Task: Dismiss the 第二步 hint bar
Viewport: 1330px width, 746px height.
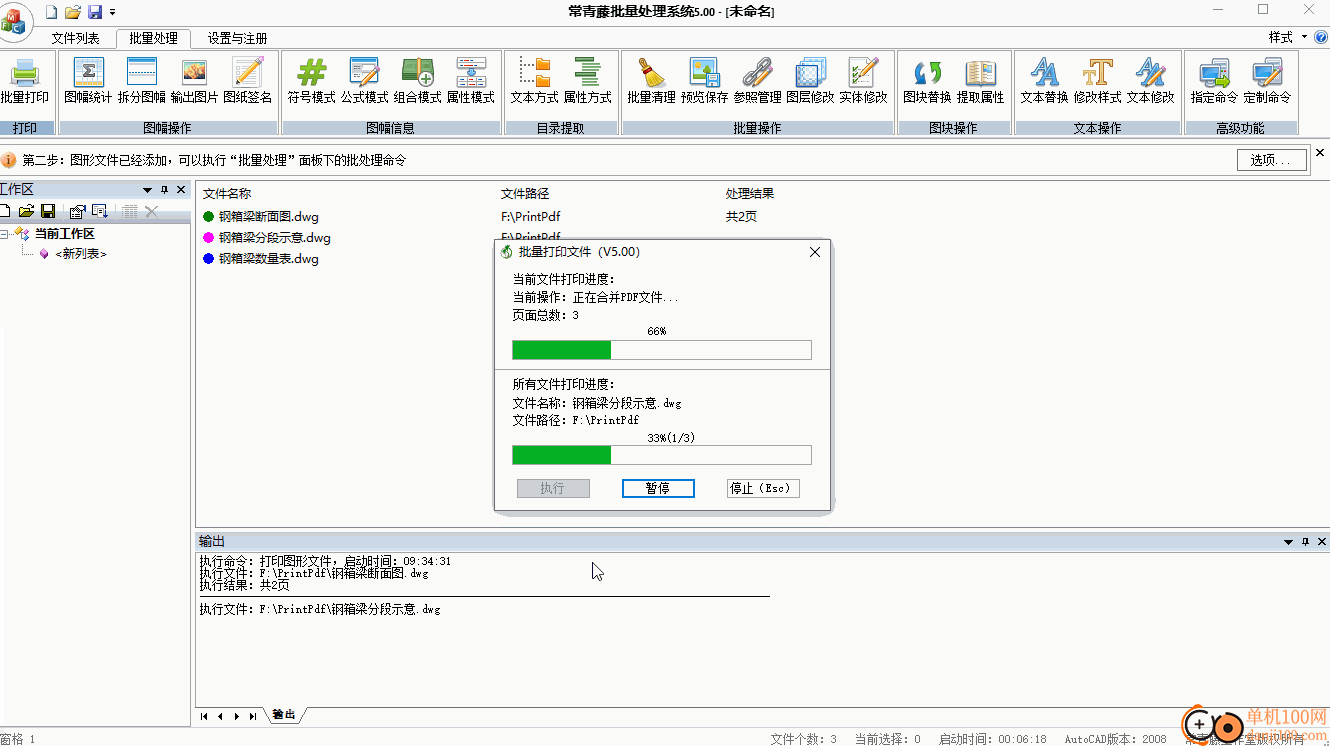Action: (1319, 153)
